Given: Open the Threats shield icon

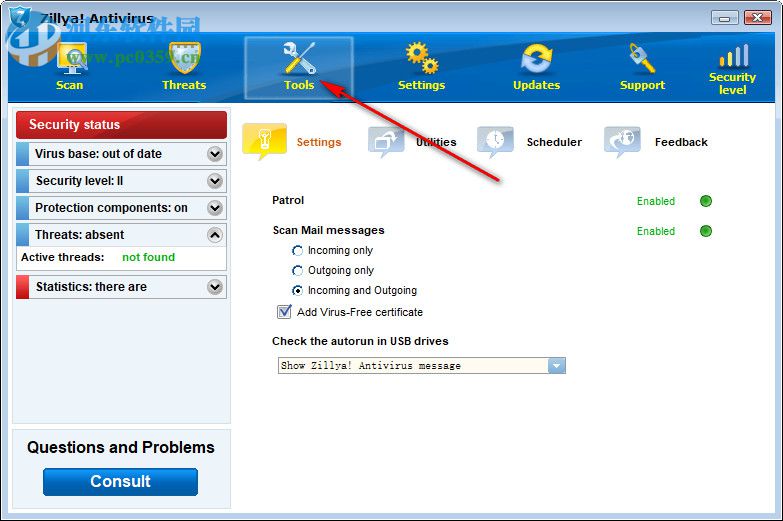Looking at the screenshot, I should pyautogui.click(x=184, y=58).
